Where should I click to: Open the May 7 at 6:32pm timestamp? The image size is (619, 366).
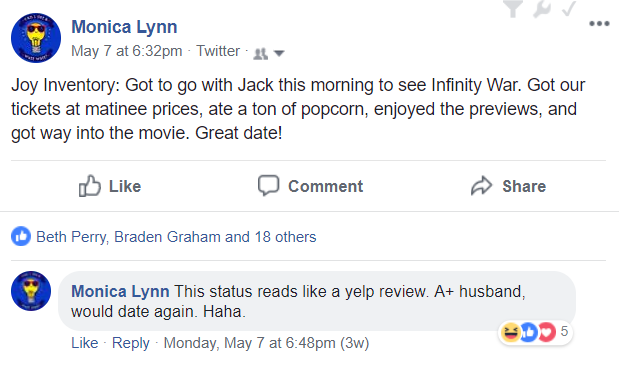click(127, 51)
